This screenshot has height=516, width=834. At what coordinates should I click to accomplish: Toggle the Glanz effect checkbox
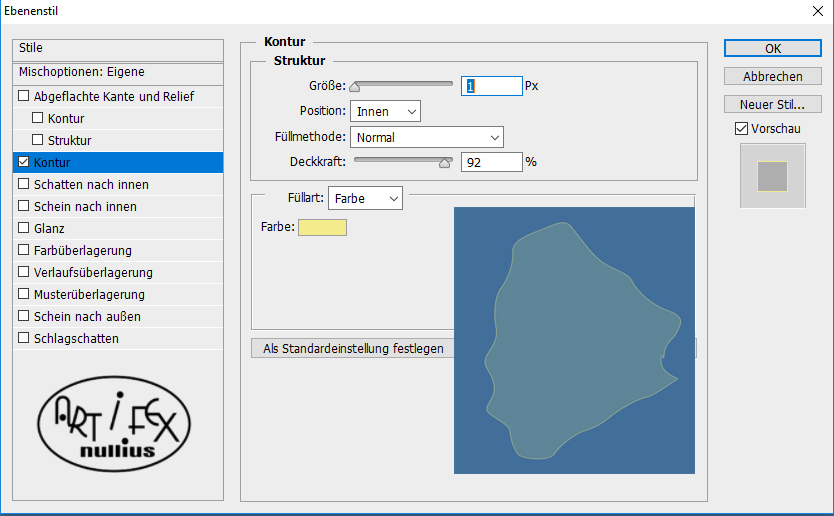tap(23, 228)
